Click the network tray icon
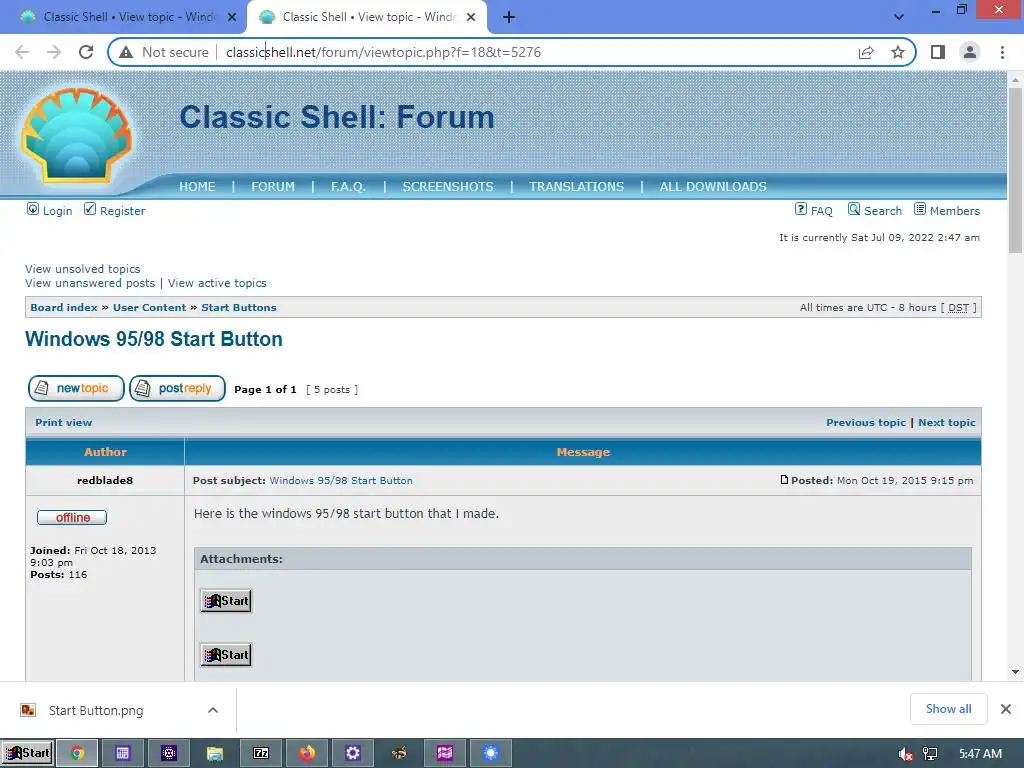The width and height of the screenshot is (1024, 768). (930, 754)
